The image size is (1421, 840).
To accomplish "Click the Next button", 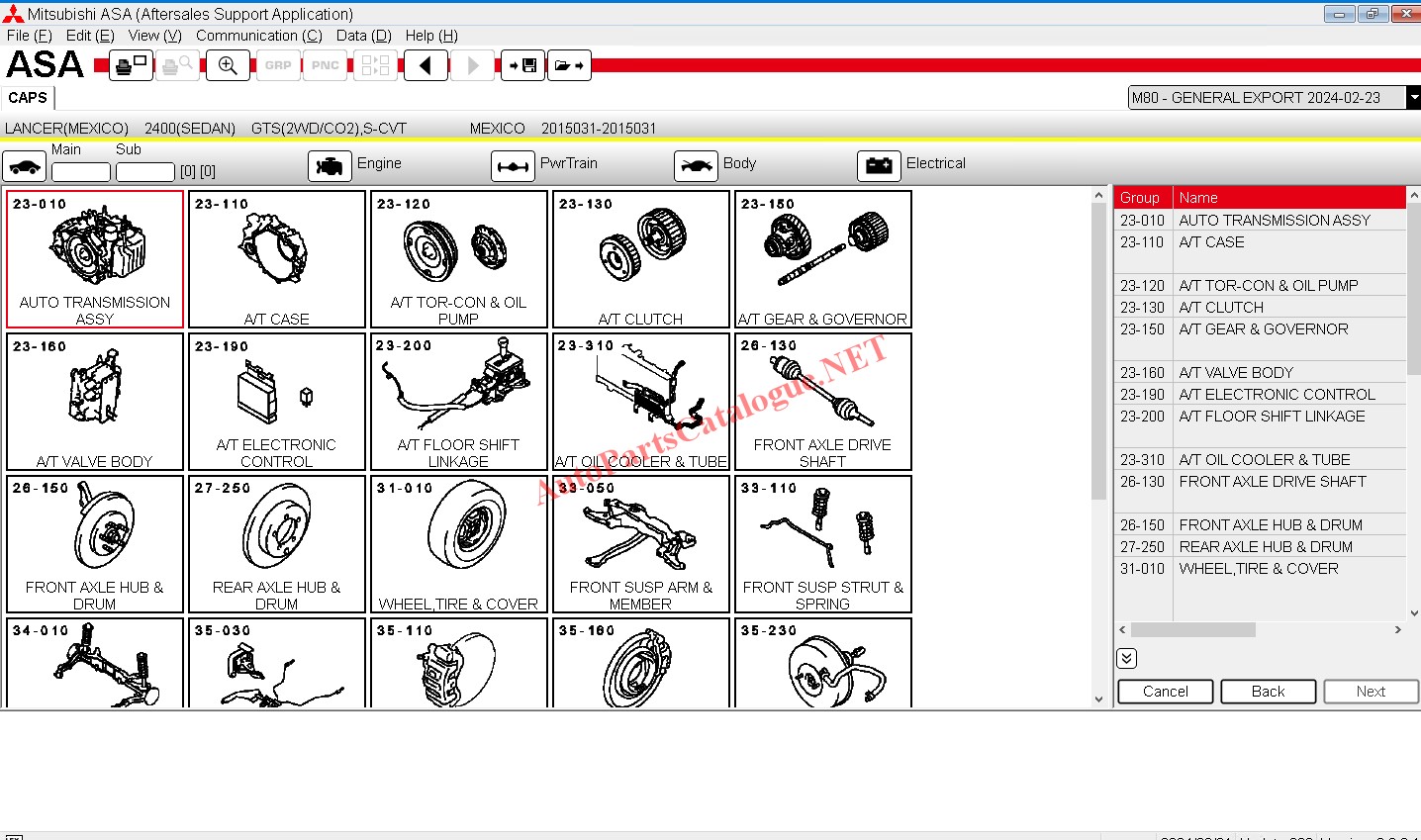I will coord(1372,692).
